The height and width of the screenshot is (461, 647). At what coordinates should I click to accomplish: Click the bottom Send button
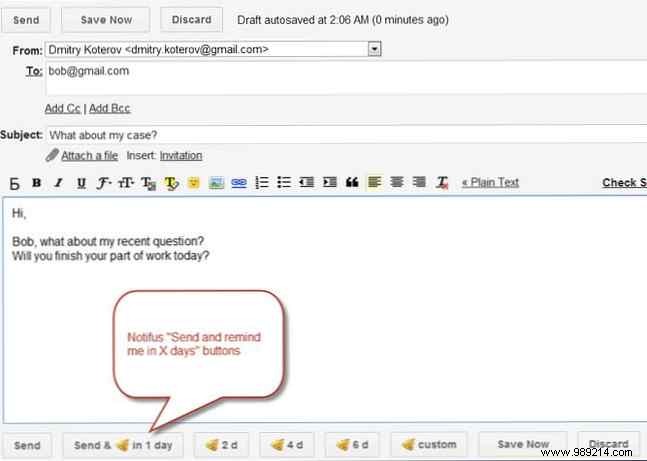27,445
